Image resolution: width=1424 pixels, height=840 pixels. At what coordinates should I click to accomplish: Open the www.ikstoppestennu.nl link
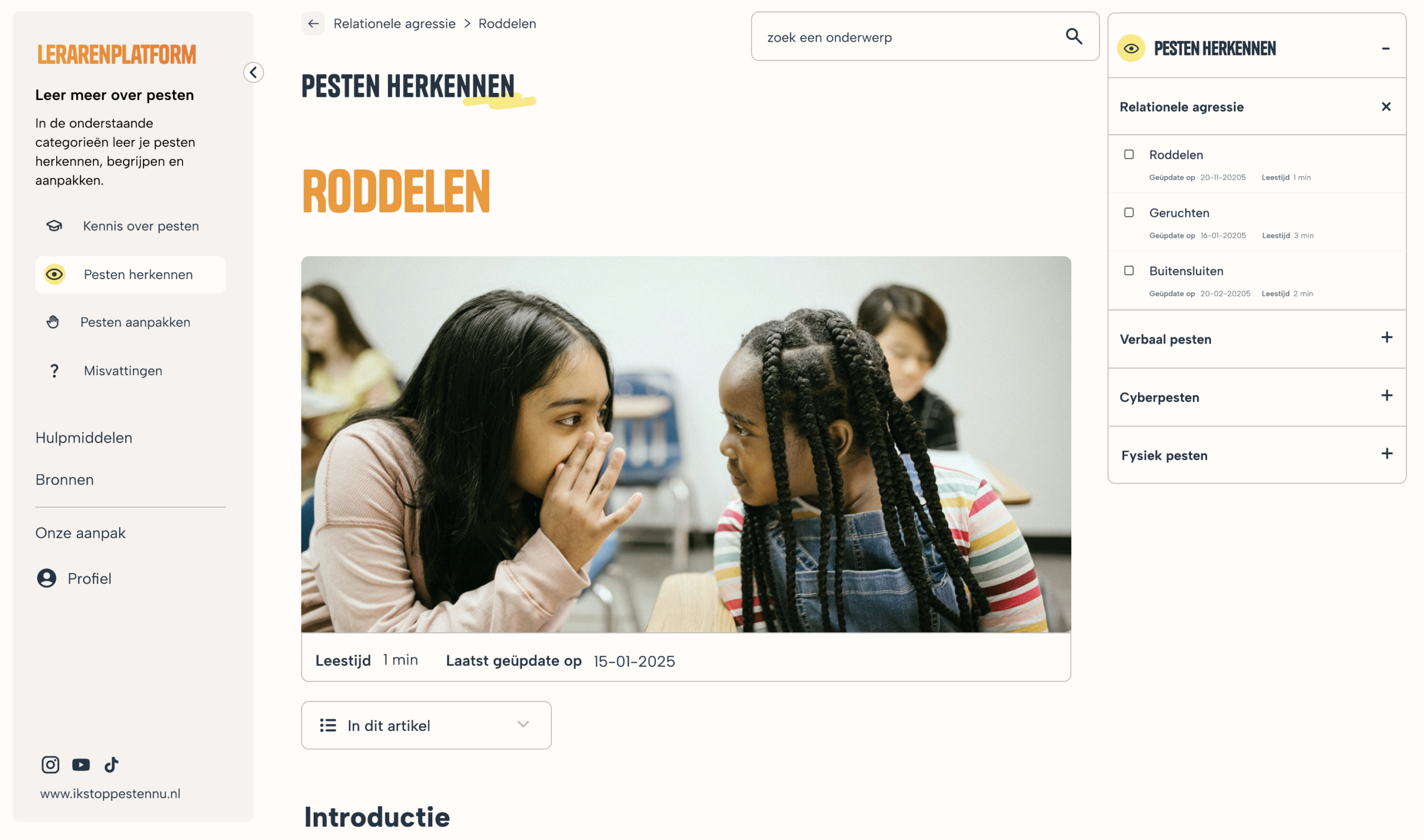click(110, 794)
